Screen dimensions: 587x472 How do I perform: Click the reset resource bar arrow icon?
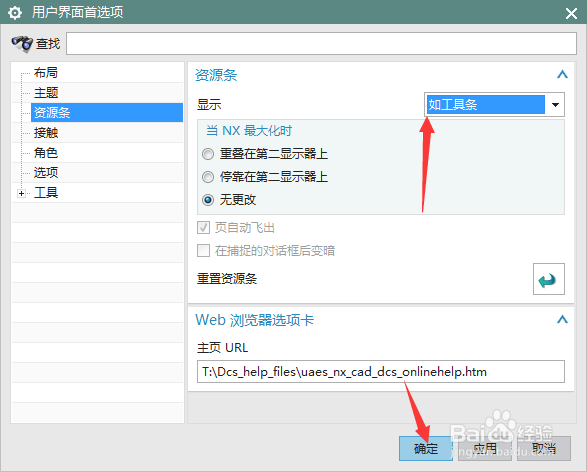(x=548, y=279)
